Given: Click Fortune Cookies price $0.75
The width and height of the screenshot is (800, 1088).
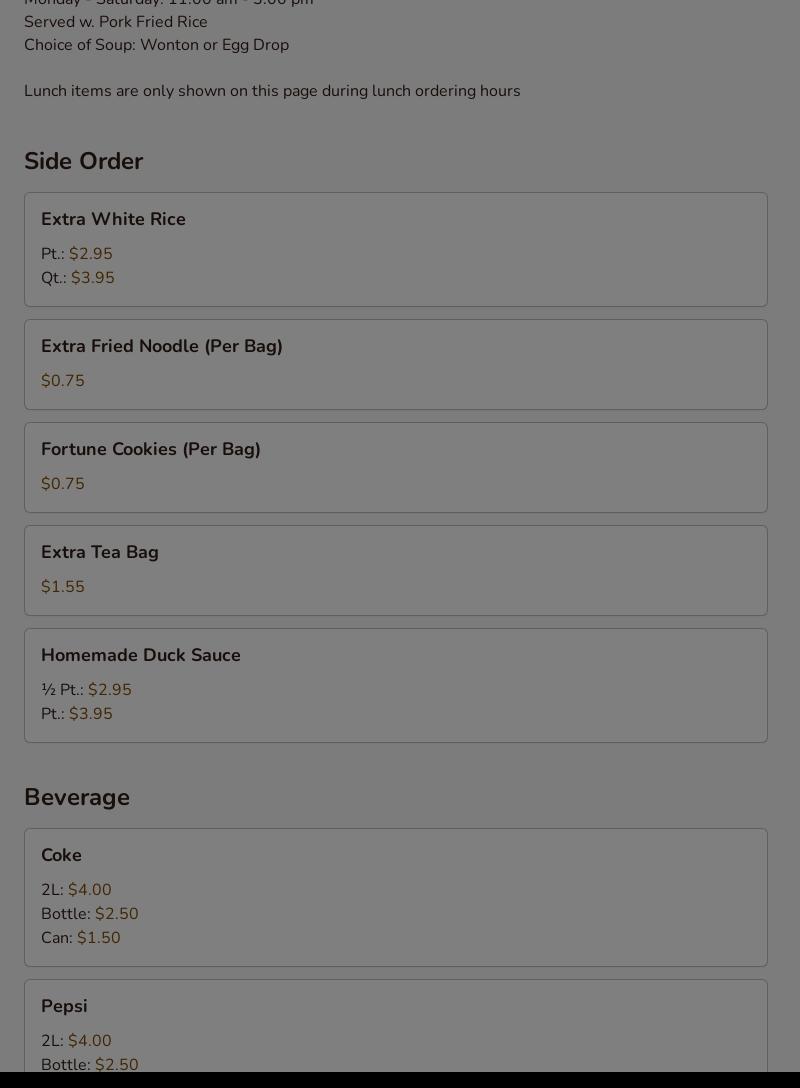Looking at the screenshot, I should point(63,484).
